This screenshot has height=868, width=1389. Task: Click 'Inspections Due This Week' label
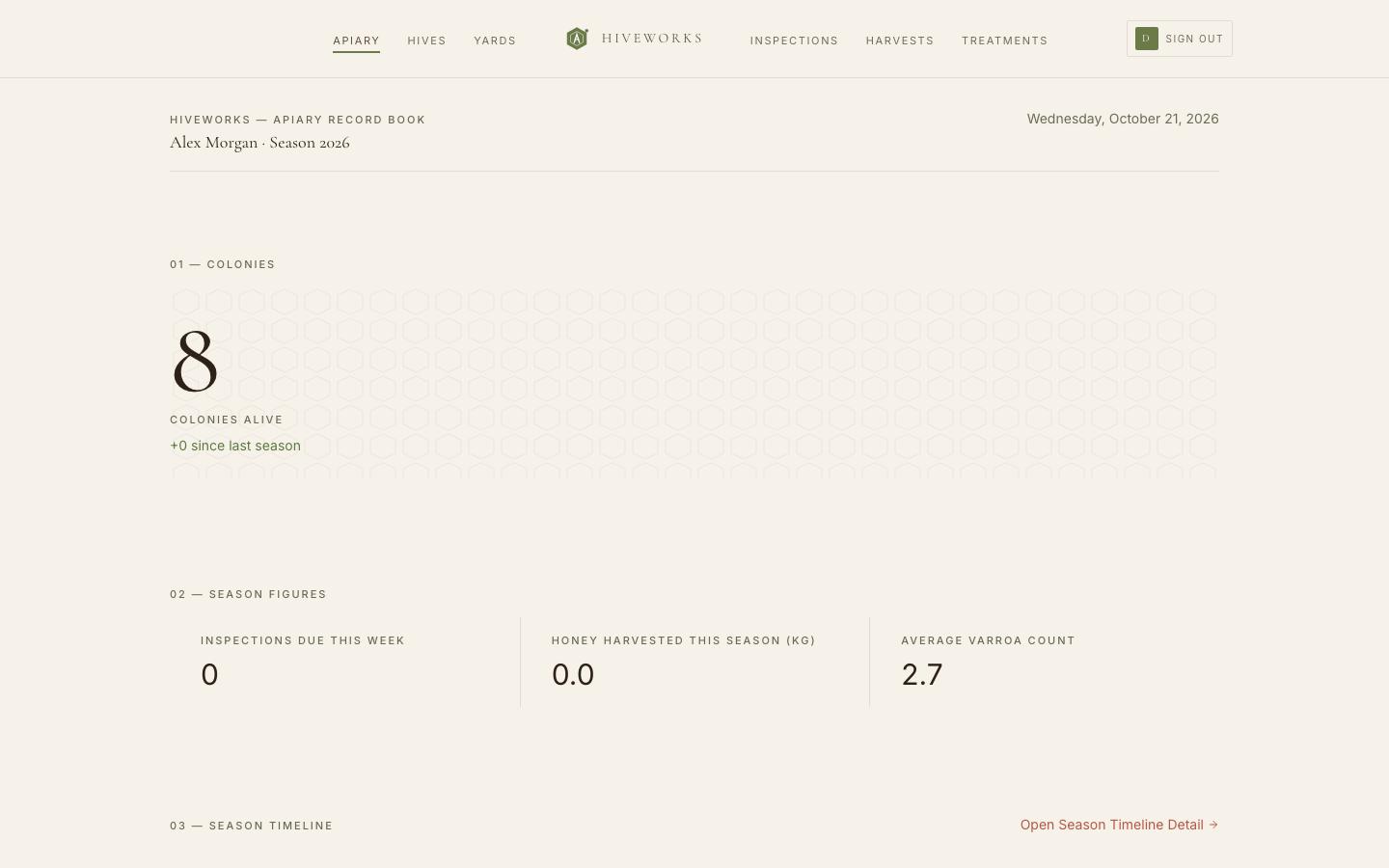coord(303,640)
